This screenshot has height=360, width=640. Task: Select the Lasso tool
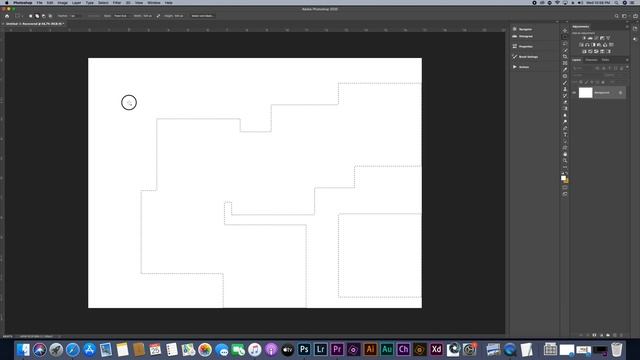[565, 44]
